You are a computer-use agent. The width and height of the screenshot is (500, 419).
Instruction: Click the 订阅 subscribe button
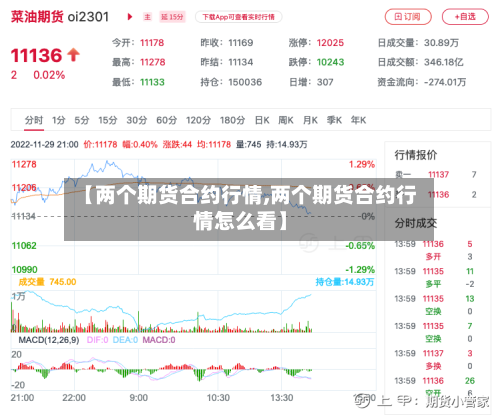tap(408, 17)
